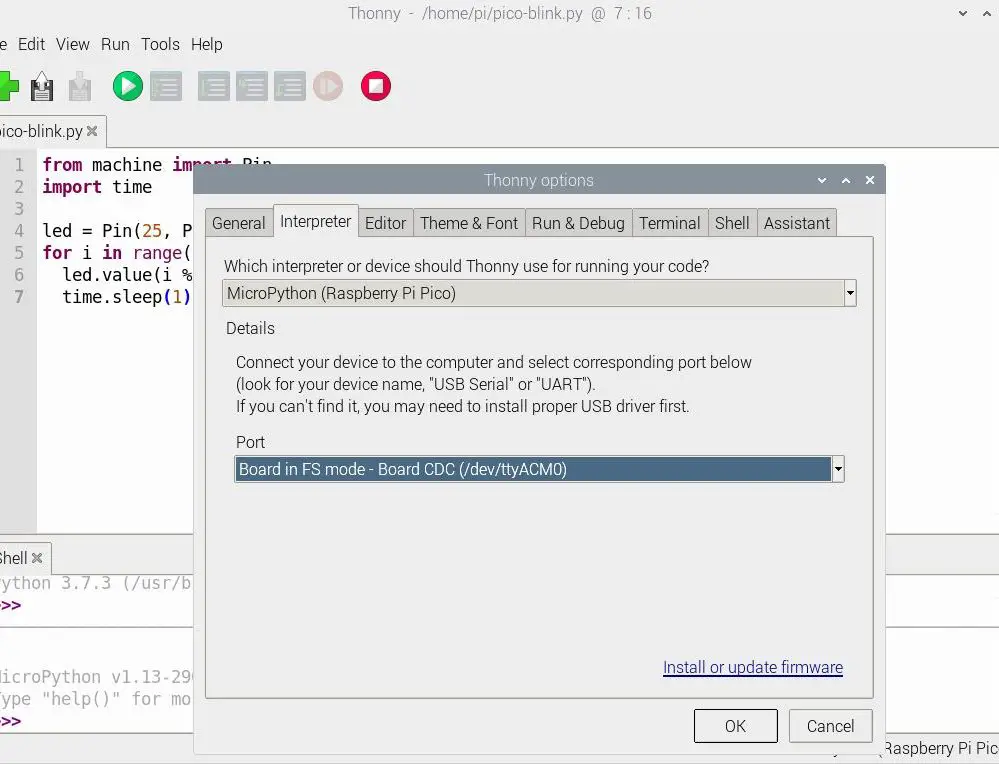Click the Step over toolbar icon

click(x=213, y=86)
